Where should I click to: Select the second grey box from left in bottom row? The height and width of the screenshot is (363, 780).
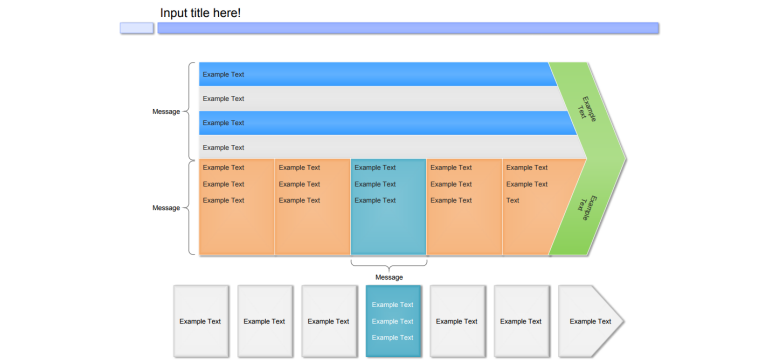[265, 321]
